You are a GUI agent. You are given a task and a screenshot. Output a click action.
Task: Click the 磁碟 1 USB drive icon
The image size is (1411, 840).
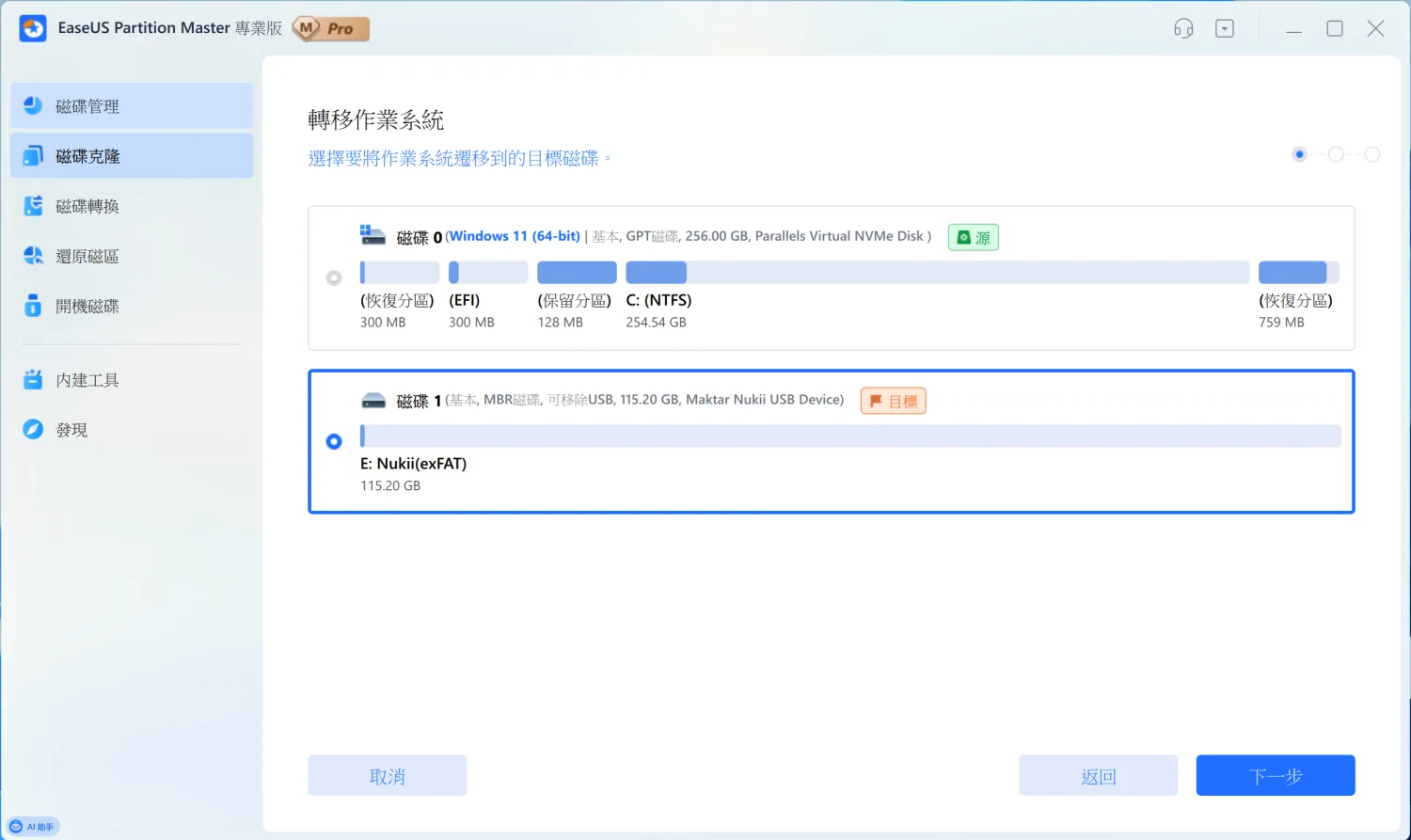[373, 401]
